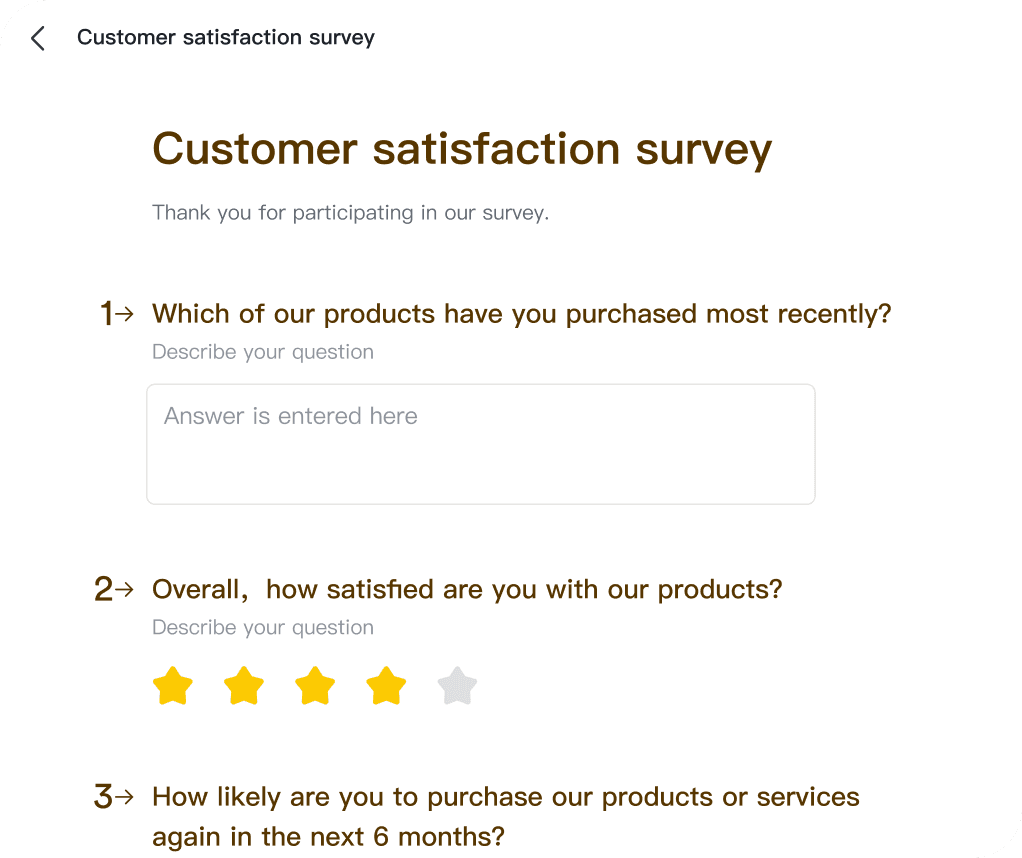1022x858 pixels.
Task: Click the arrow beside question number 3
Action: click(x=124, y=797)
